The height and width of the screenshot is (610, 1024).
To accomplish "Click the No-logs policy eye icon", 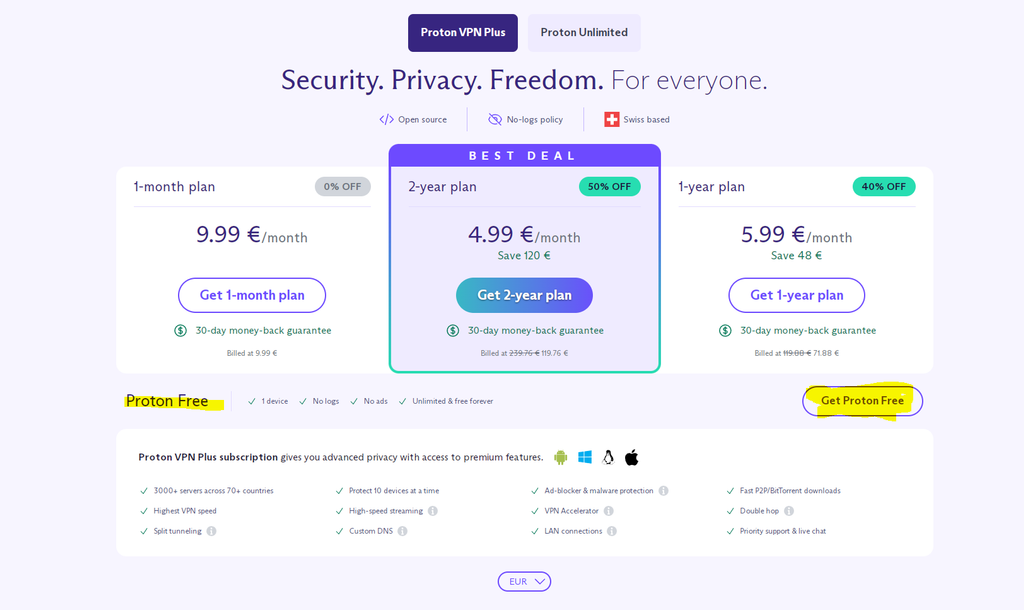I will tap(495, 120).
